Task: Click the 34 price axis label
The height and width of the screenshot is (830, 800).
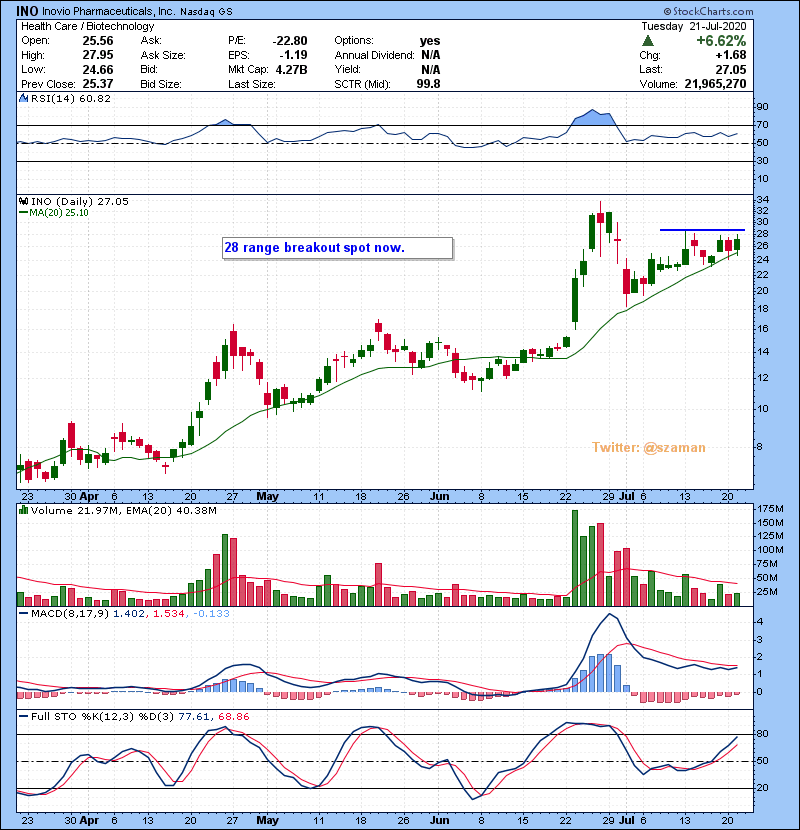Action: click(762, 200)
